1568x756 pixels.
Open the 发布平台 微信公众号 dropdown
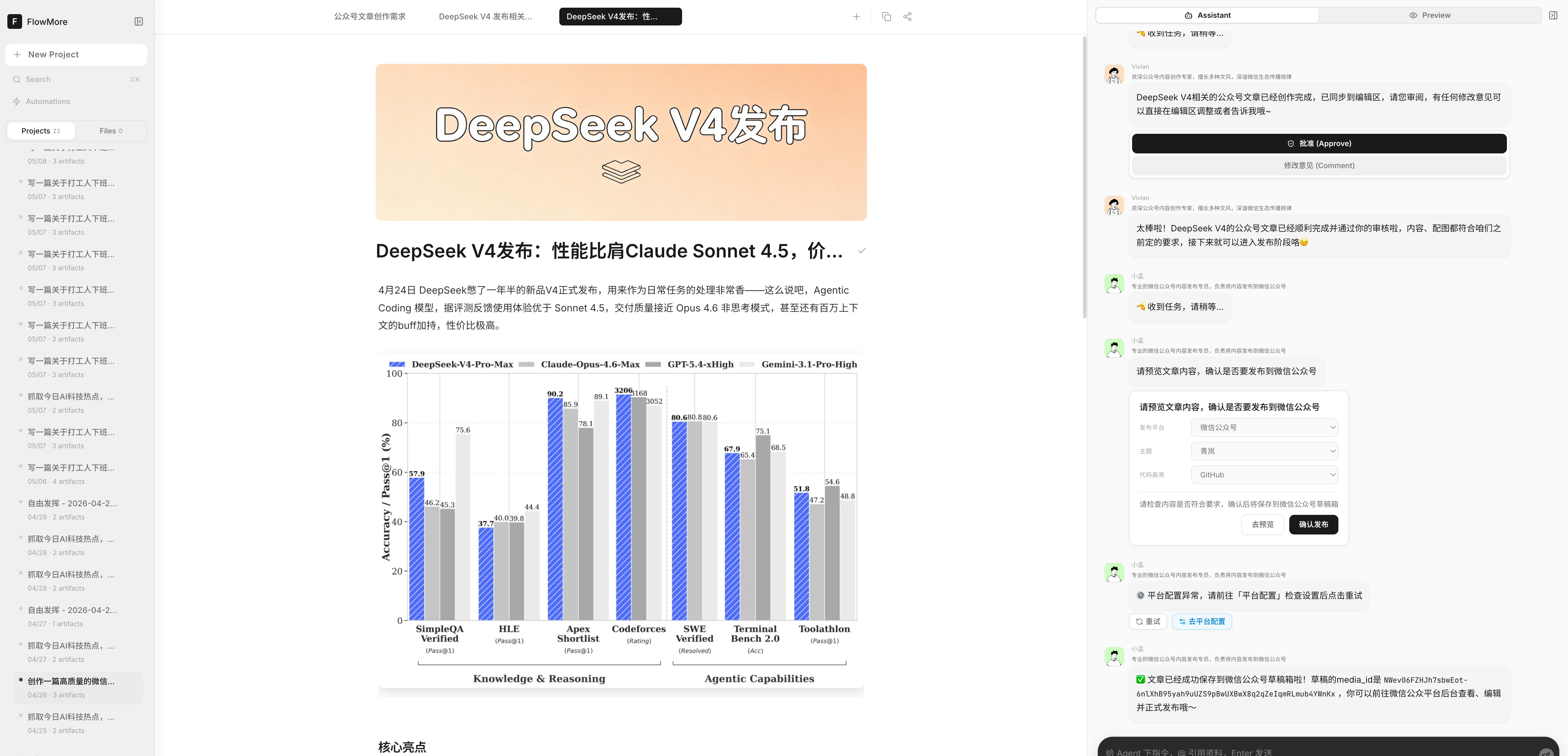pos(1264,428)
